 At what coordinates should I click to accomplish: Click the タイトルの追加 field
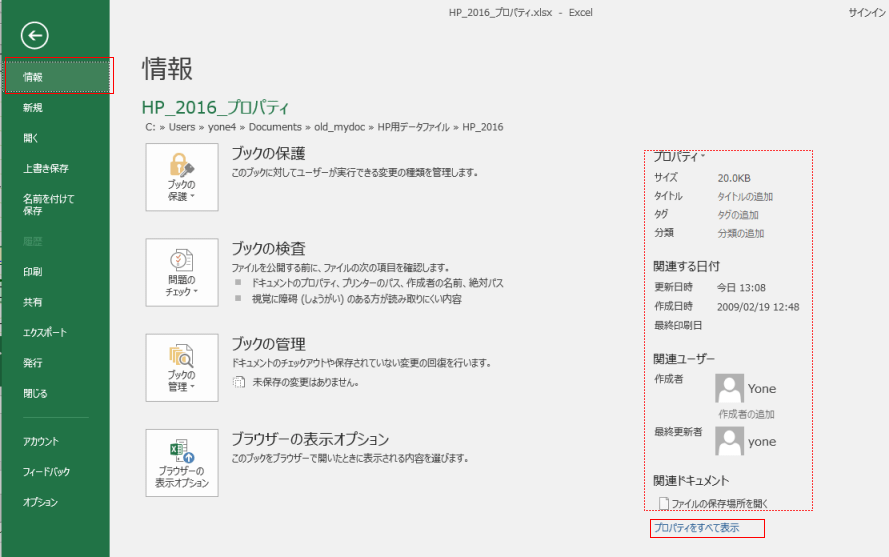[x=745, y=197]
